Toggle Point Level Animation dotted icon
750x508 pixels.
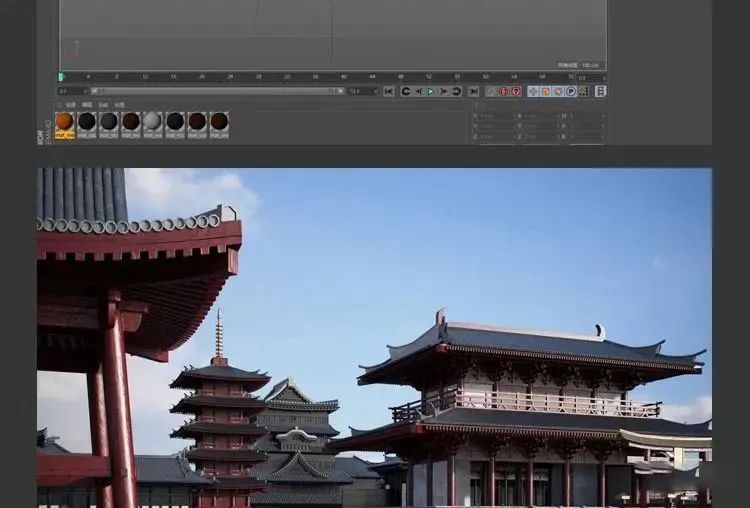coord(584,91)
